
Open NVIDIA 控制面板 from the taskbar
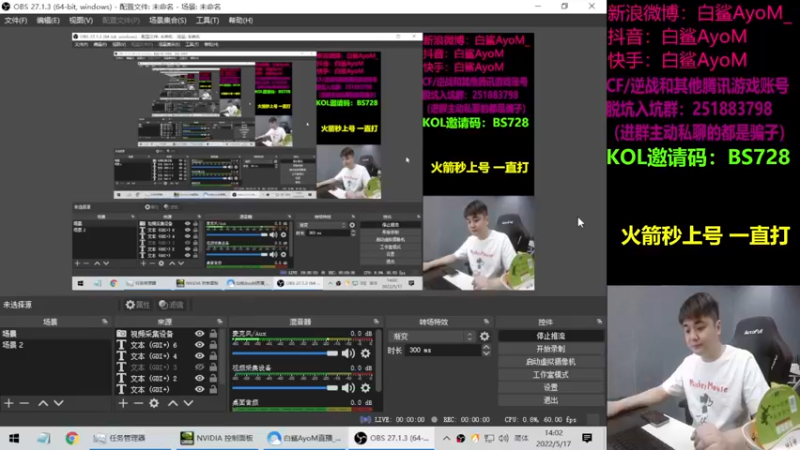[217, 438]
